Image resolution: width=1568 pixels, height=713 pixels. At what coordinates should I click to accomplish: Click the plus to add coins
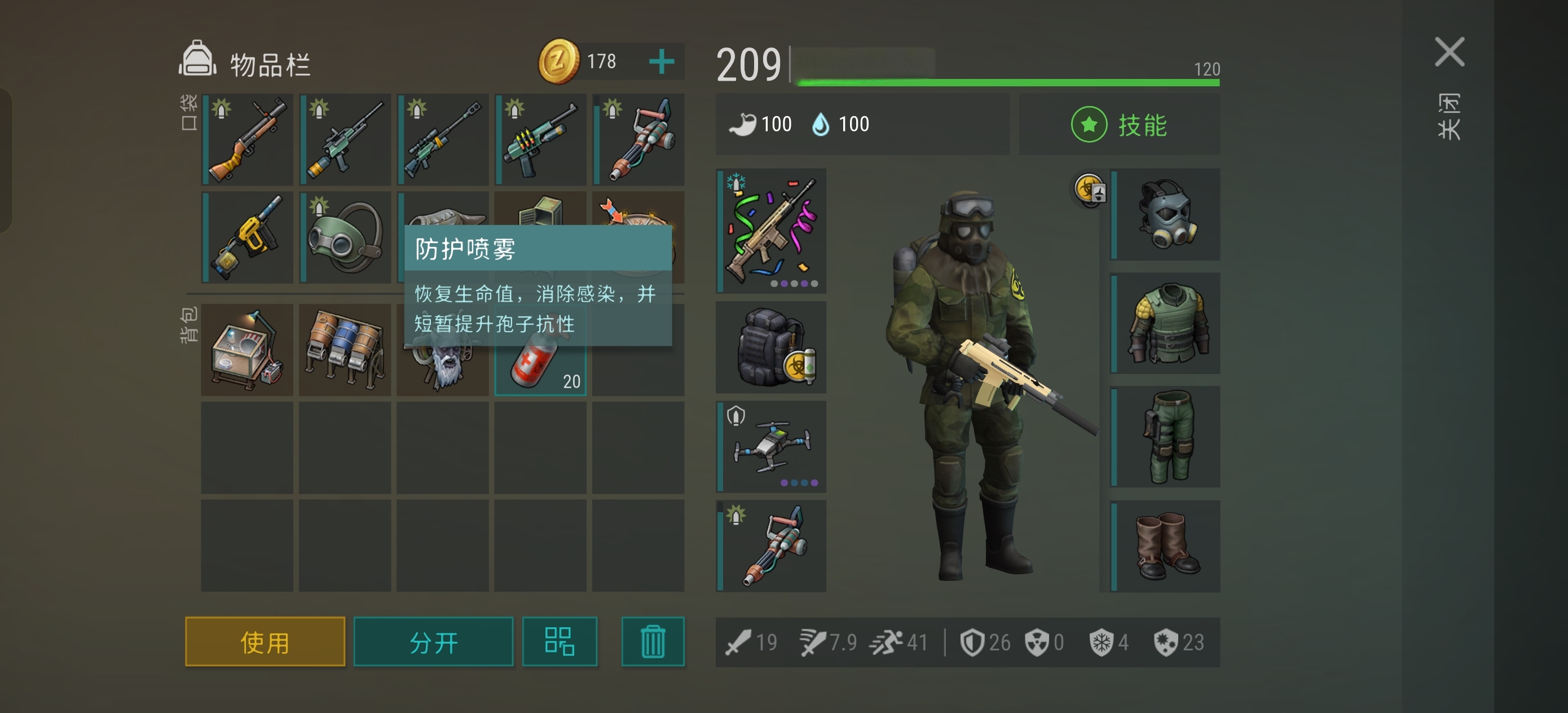[662, 61]
